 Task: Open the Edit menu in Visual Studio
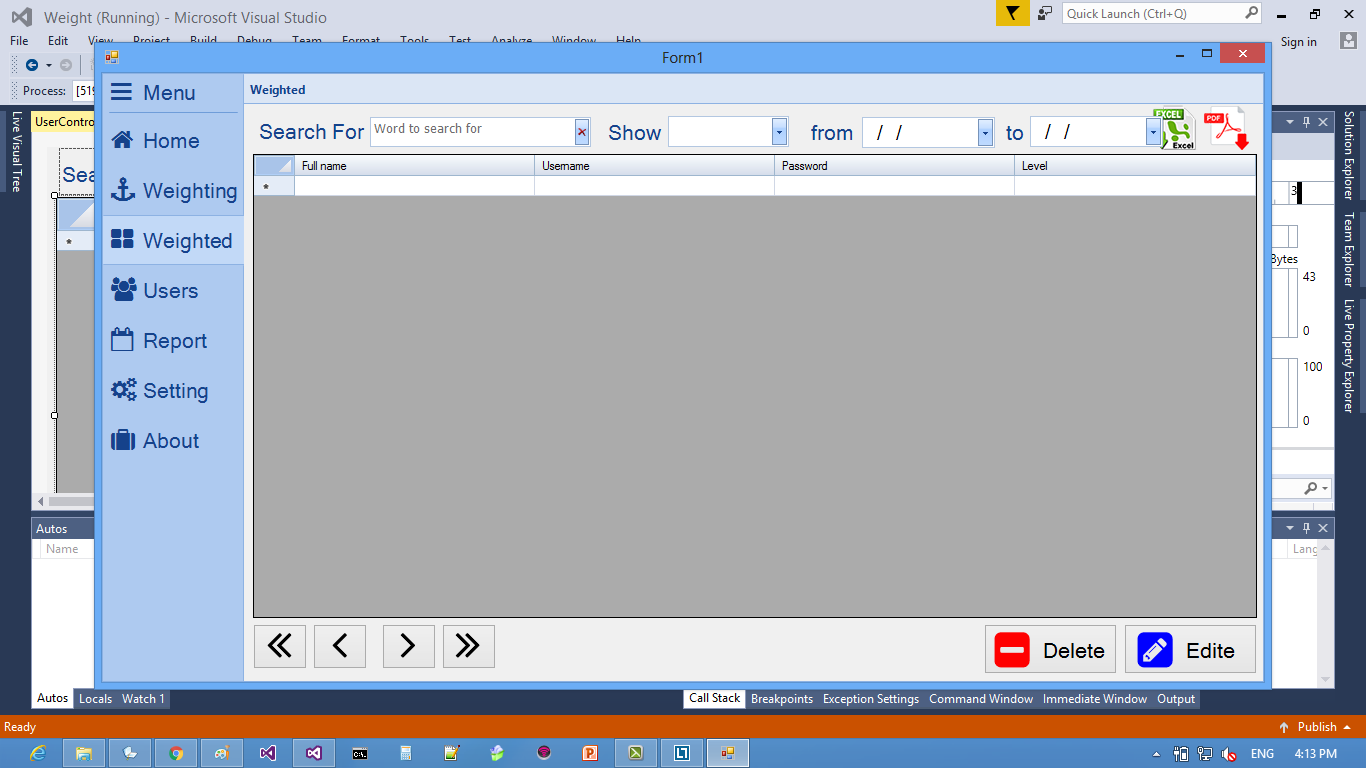click(58, 41)
